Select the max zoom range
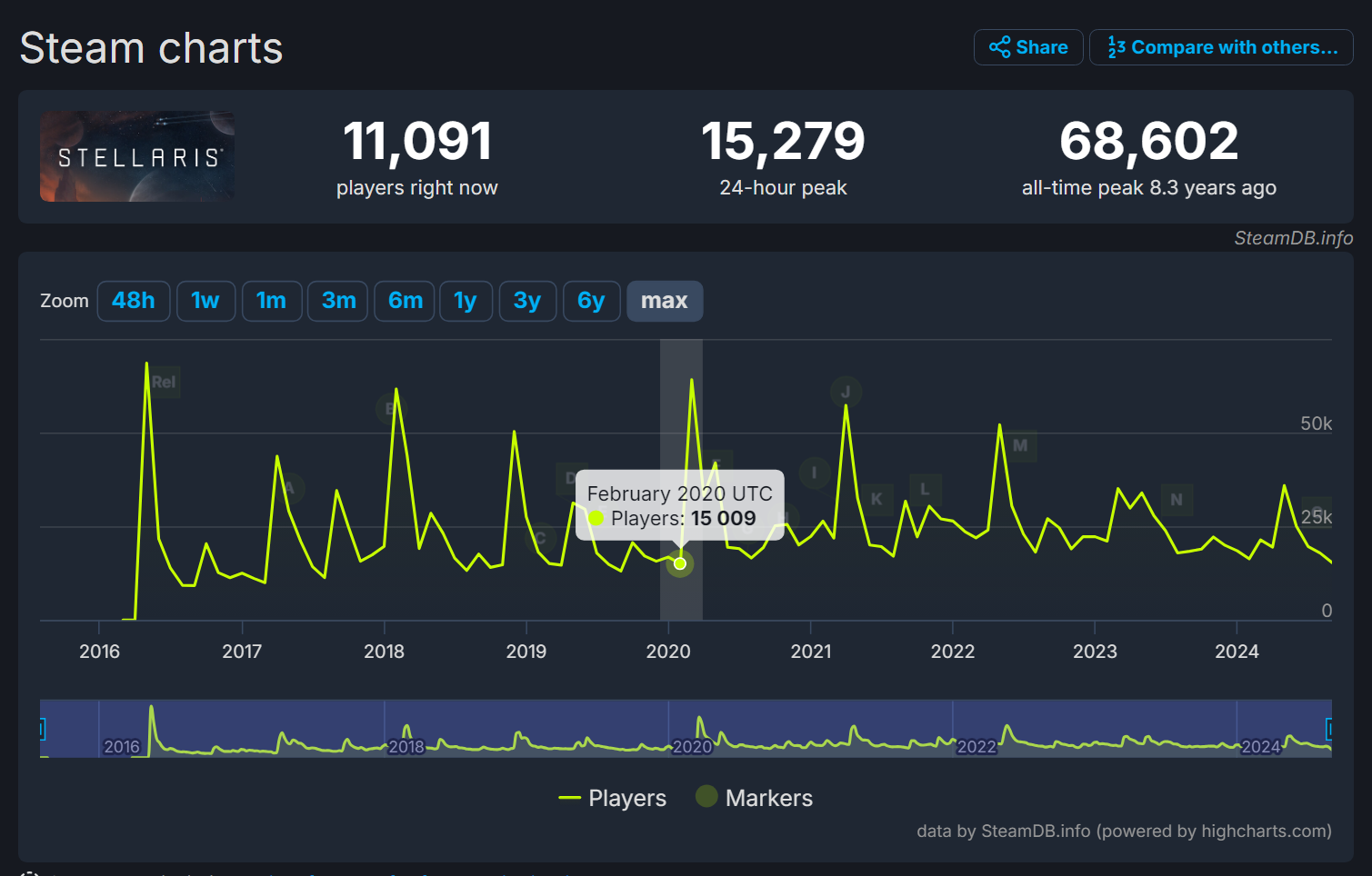1372x876 pixels. point(665,301)
